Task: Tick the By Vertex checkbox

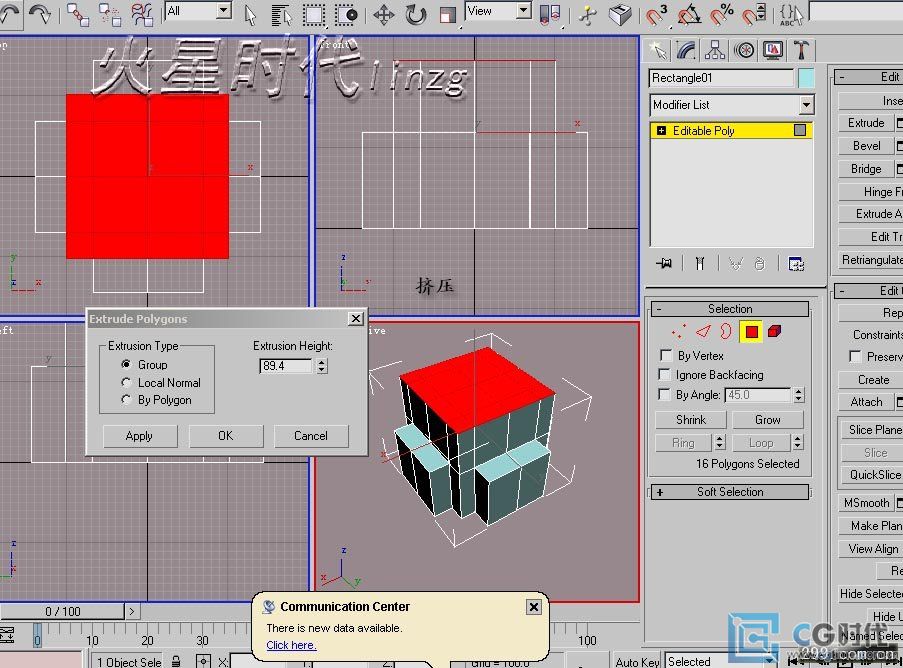Action: (x=666, y=356)
